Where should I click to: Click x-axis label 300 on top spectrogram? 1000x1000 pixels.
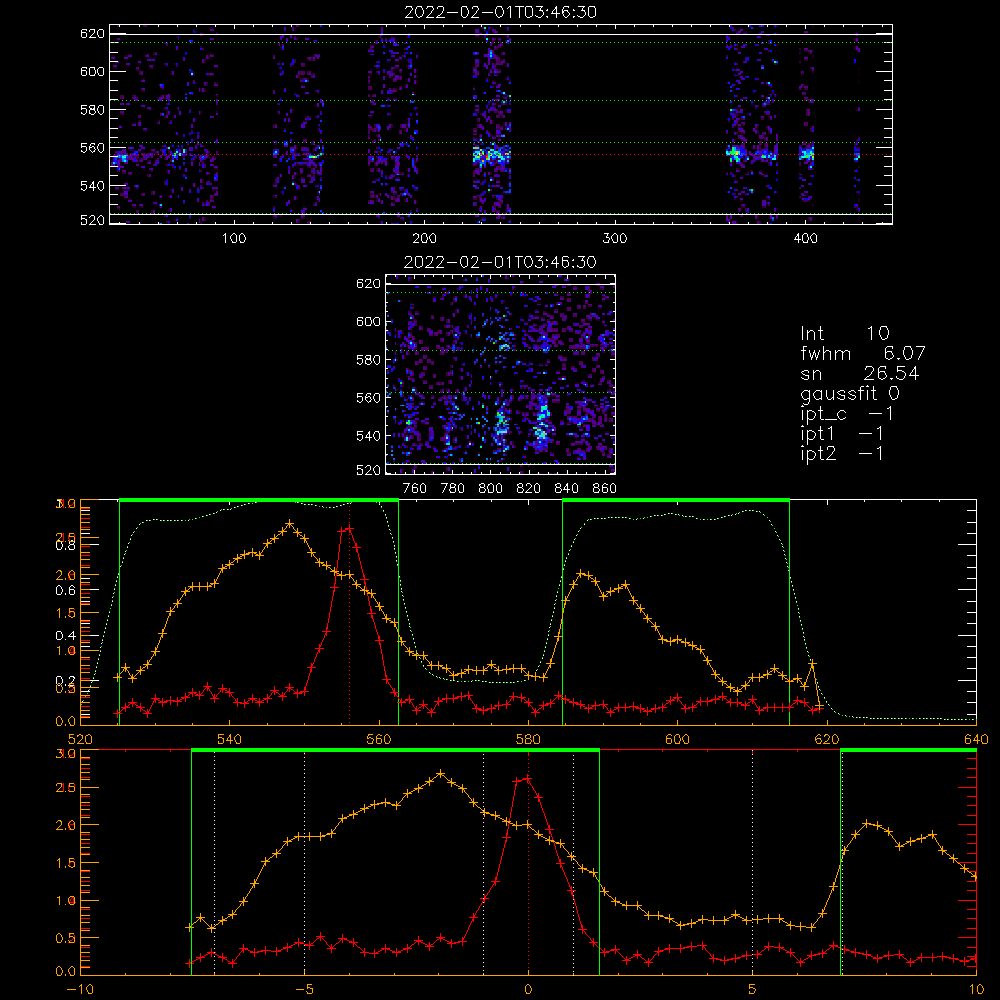615,239
